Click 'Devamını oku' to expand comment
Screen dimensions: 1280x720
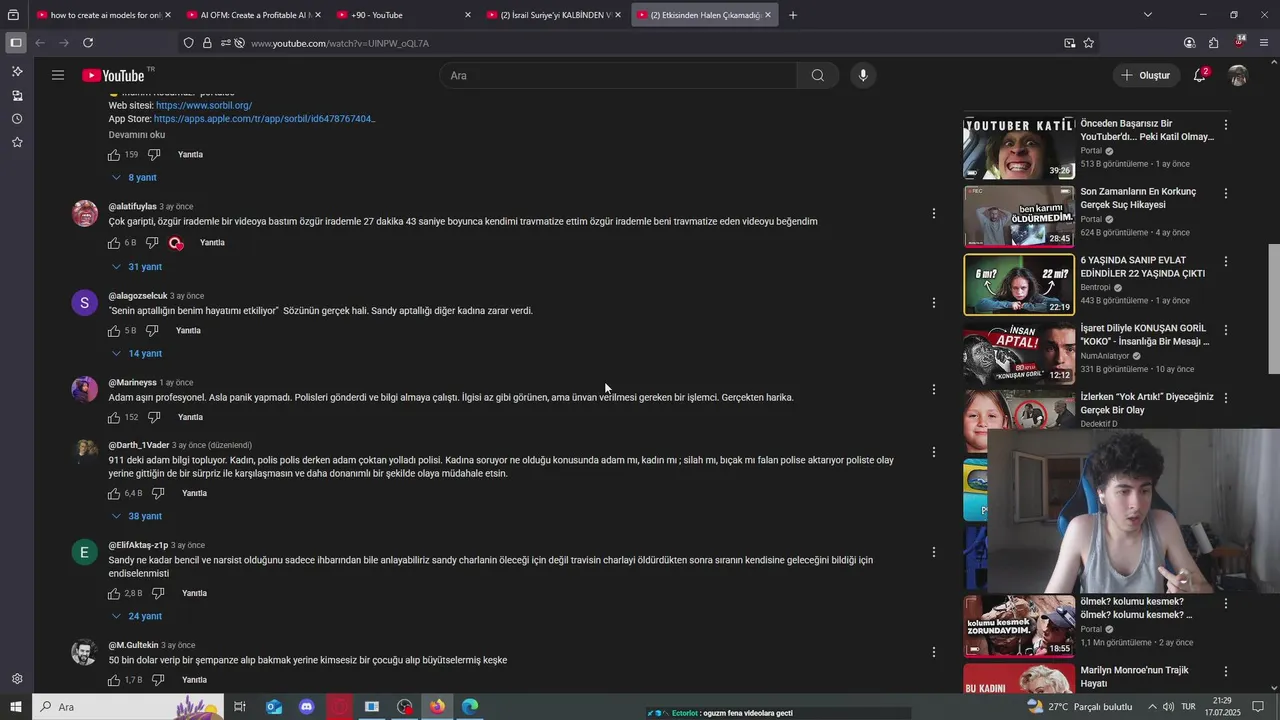(x=137, y=135)
